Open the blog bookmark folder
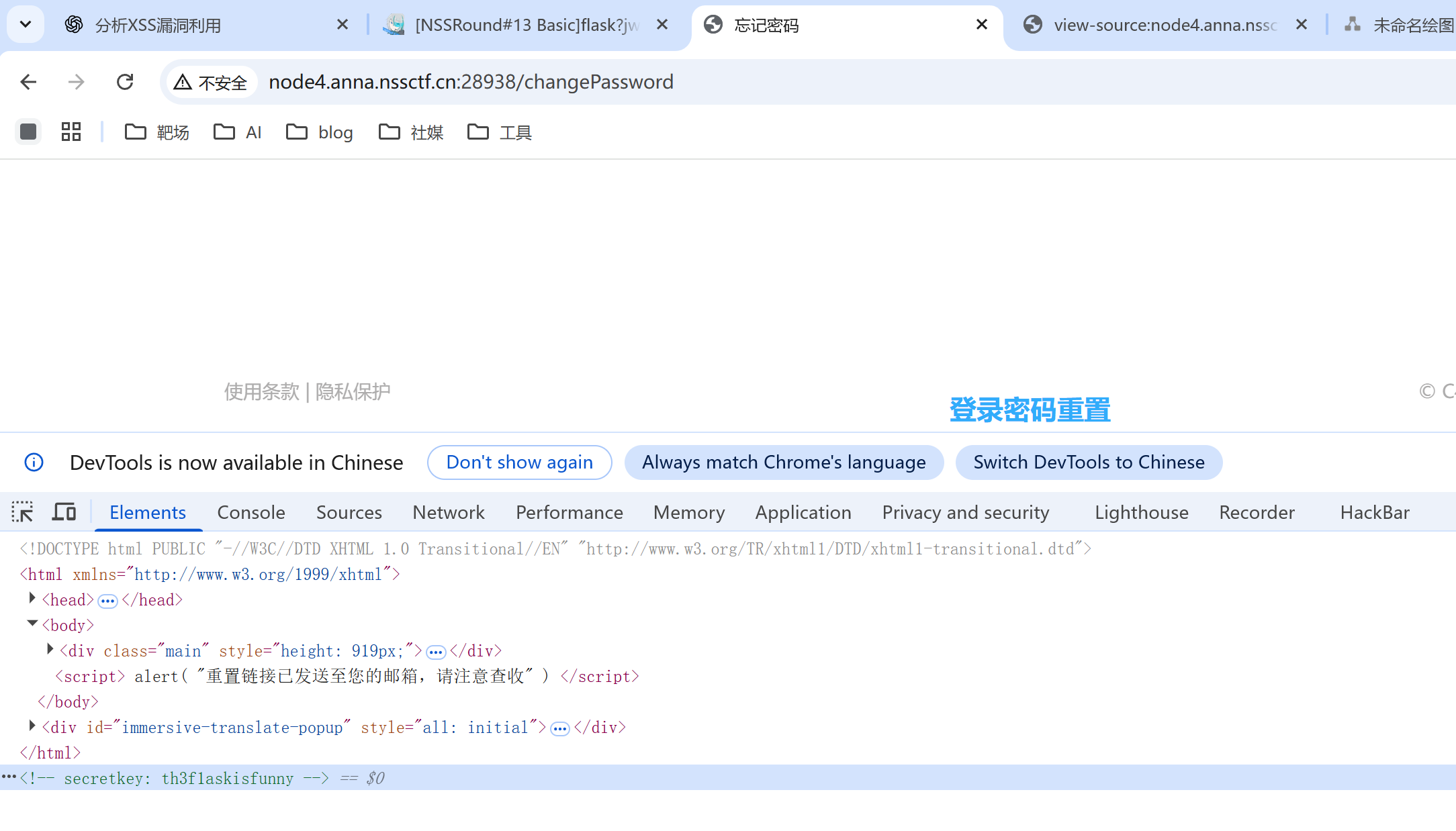Screen dimensions: 1456x831 tap(320, 132)
